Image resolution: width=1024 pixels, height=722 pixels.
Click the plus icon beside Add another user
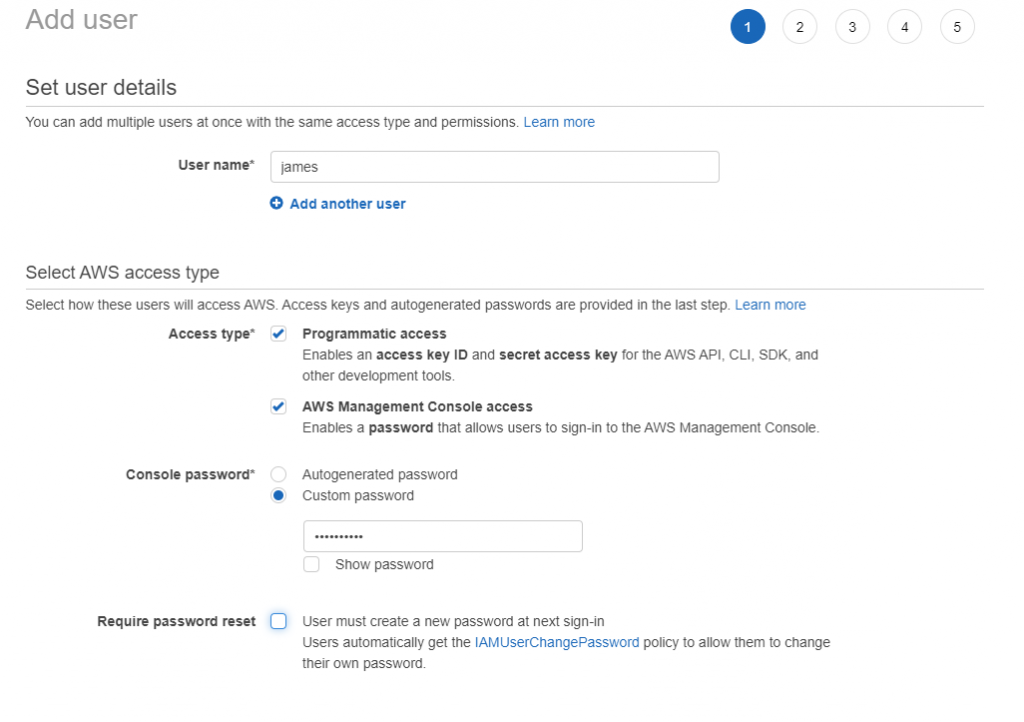pyautogui.click(x=276, y=203)
